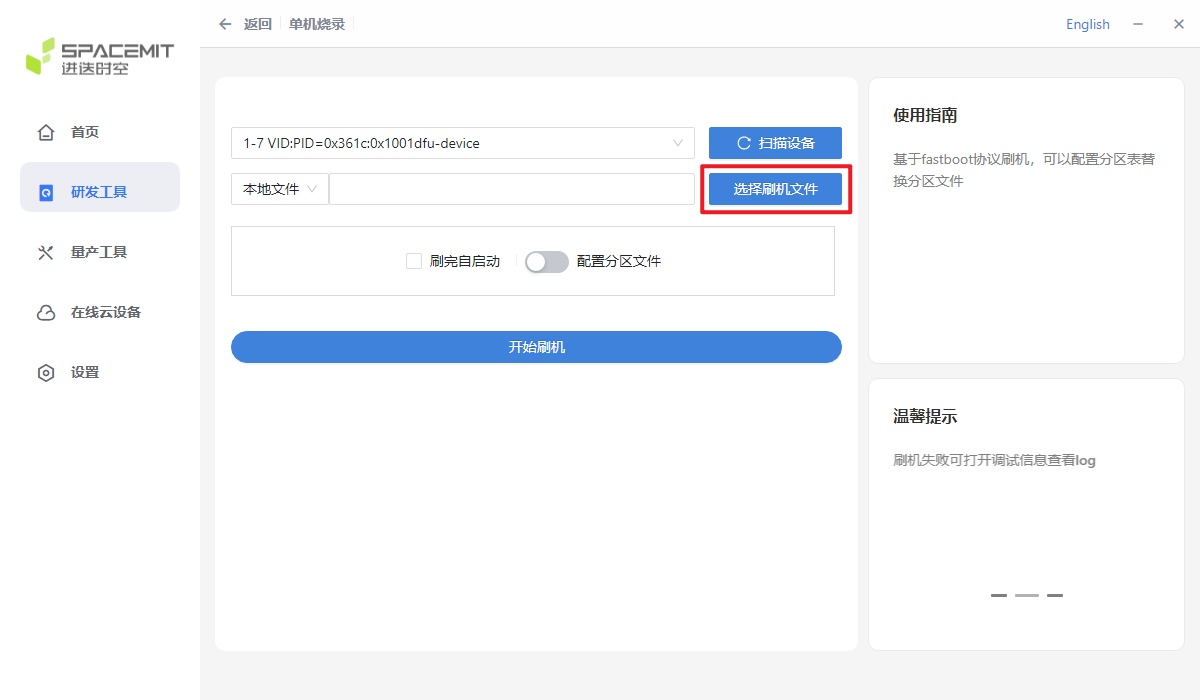Click the 量产工具 wrench icon

tap(45, 252)
